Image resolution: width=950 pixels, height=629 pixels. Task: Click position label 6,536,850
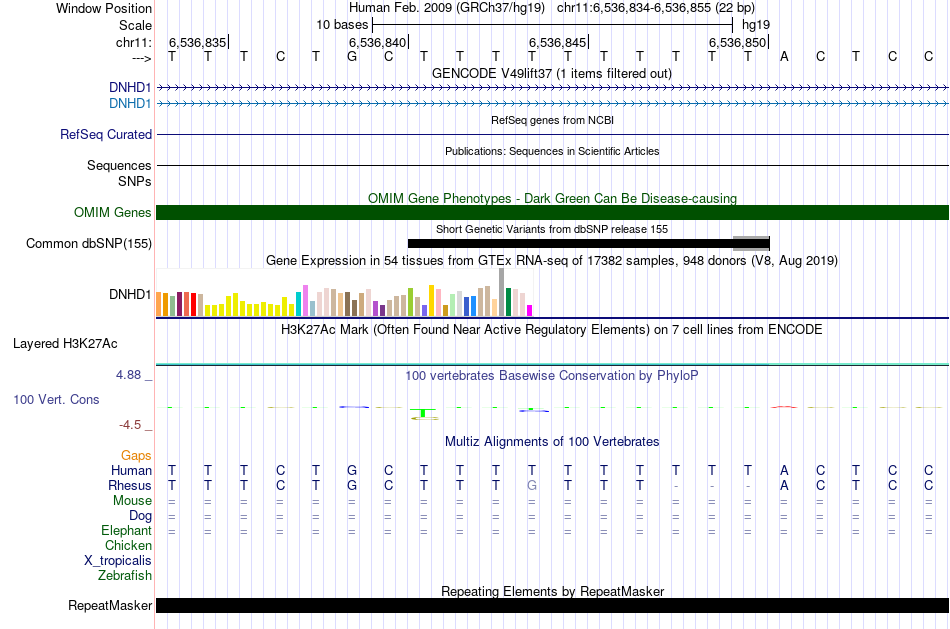pyautogui.click(x=737, y=42)
